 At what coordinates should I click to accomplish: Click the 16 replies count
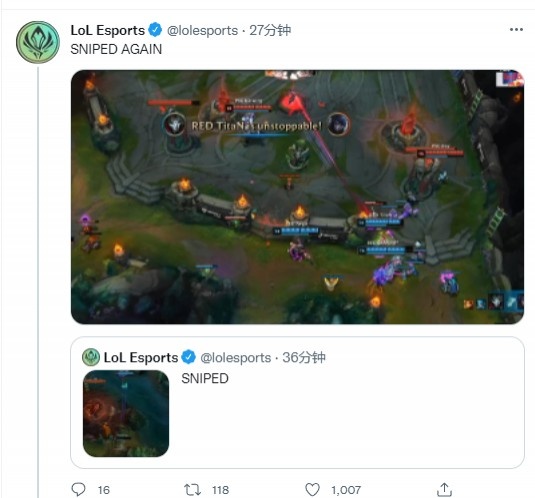pyautogui.click(x=104, y=490)
